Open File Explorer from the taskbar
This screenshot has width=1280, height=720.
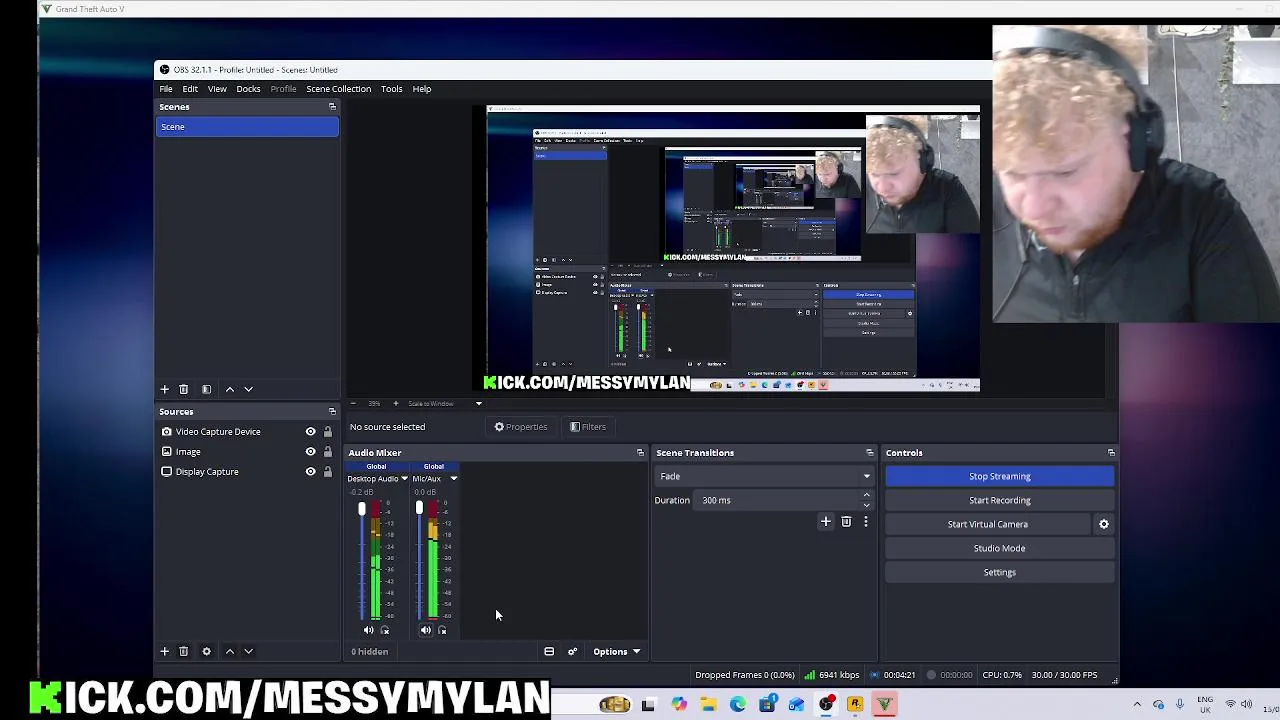tap(708, 705)
